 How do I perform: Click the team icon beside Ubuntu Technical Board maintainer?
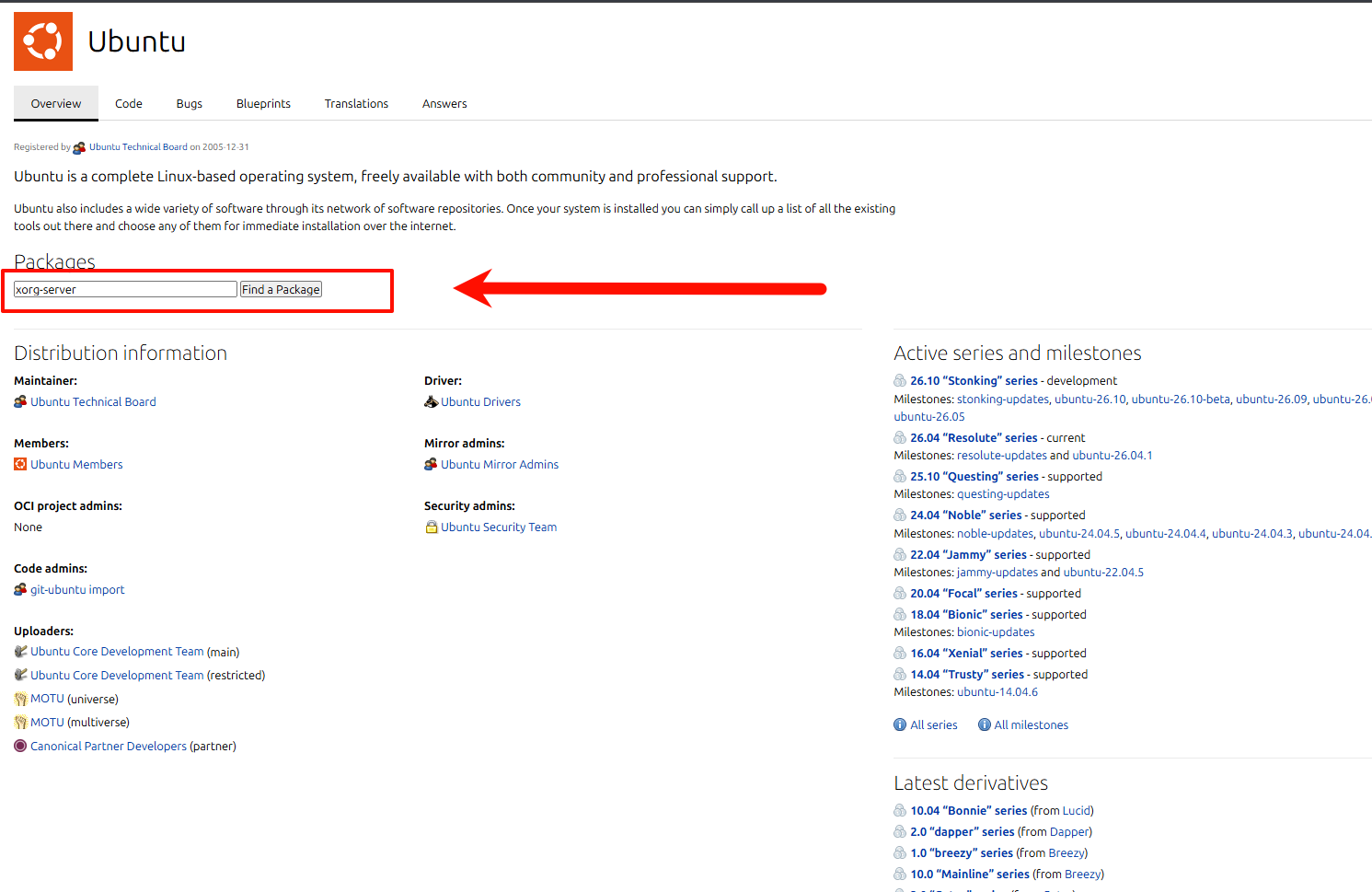tap(20, 401)
